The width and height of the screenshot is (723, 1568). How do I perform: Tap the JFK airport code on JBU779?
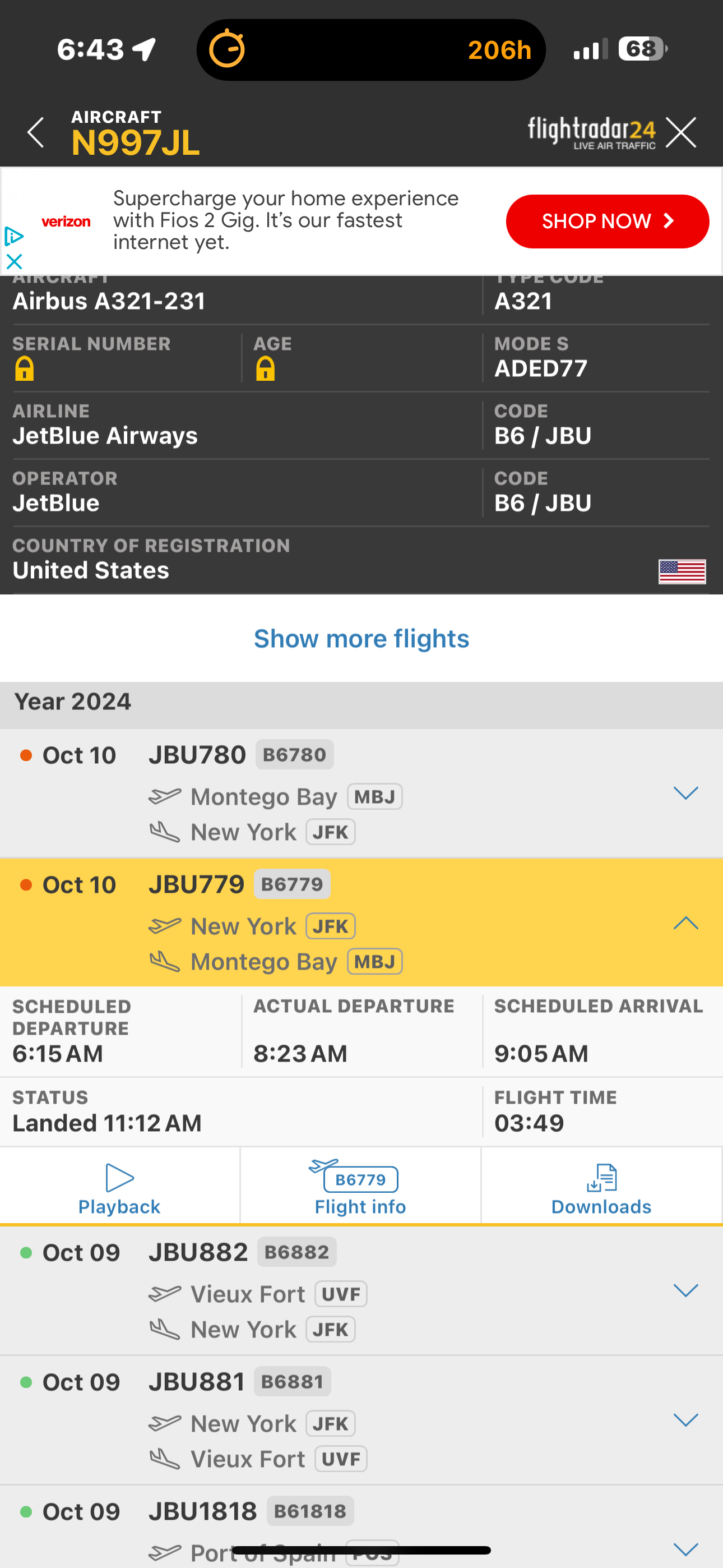pyautogui.click(x=331, y=926)
